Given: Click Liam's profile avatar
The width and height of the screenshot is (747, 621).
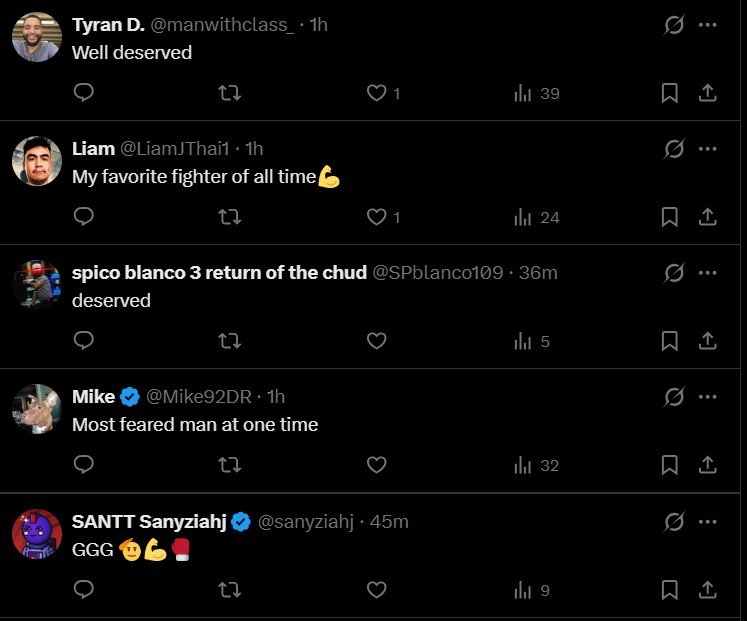Looking at the screenshot, I should (37, 161).
